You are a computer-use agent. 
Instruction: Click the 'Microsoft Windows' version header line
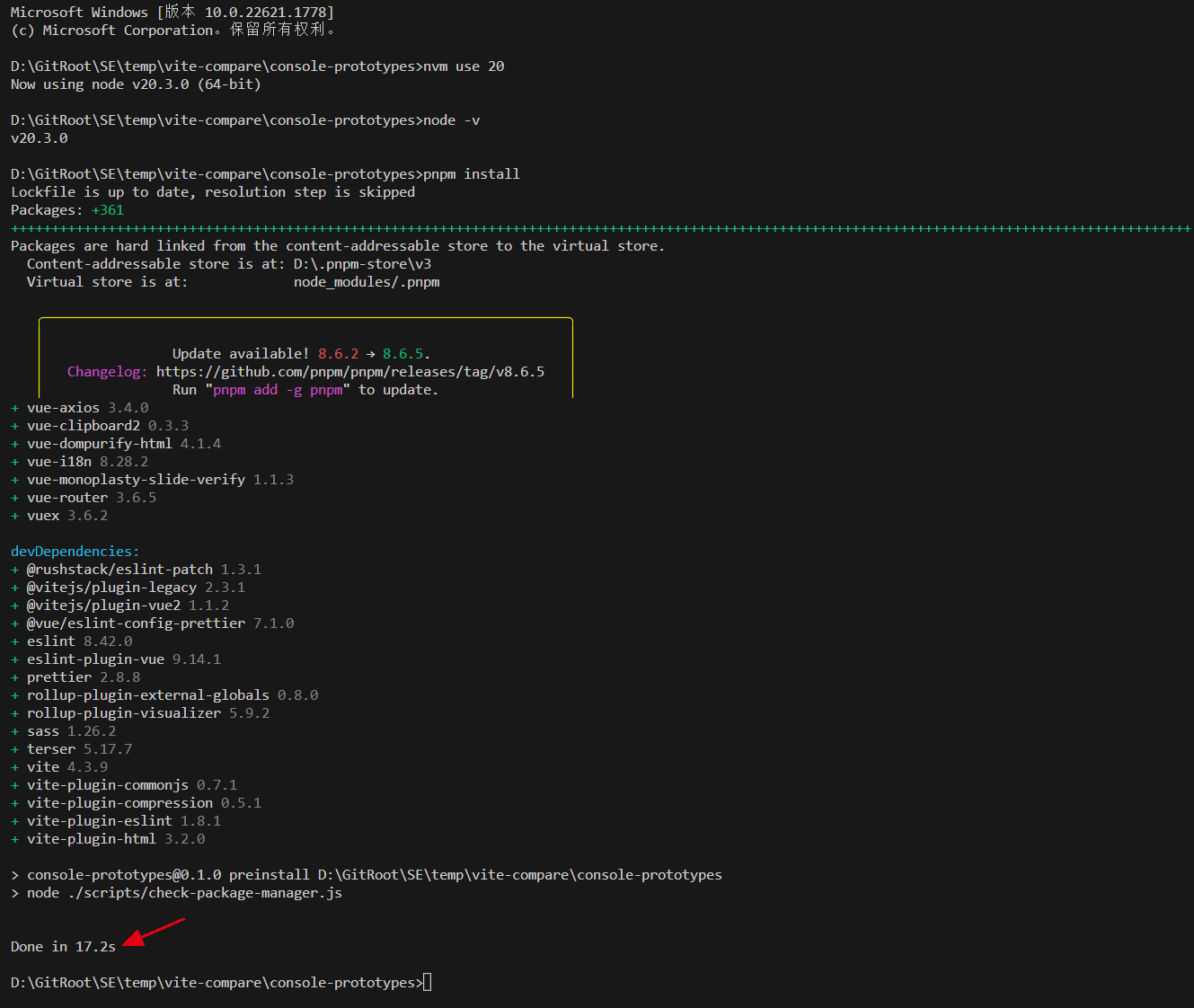click(x=172, y=13)
